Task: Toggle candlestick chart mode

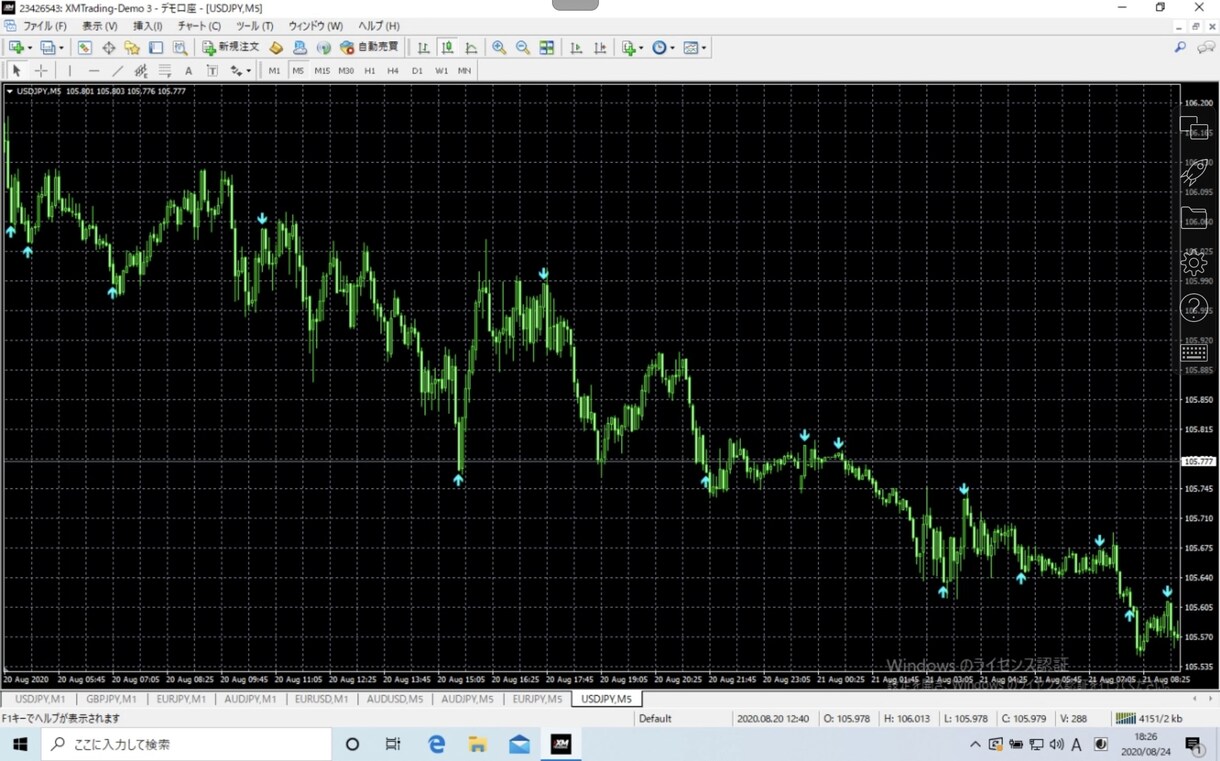Action: tap(447, 47)
